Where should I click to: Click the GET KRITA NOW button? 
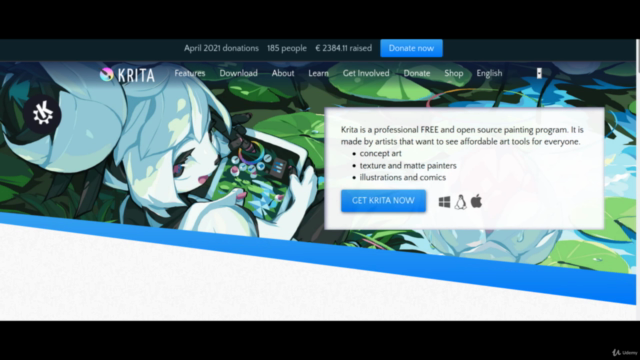383,200
